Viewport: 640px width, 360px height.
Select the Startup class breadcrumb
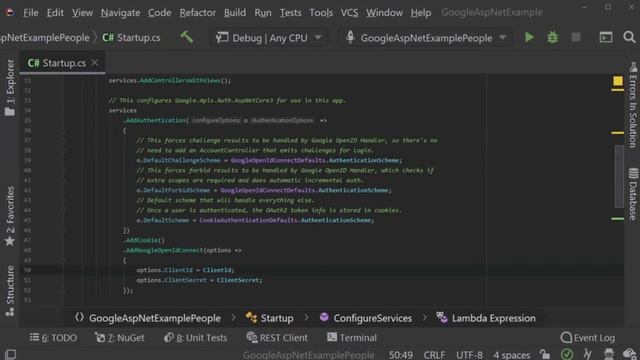[270, 318]
